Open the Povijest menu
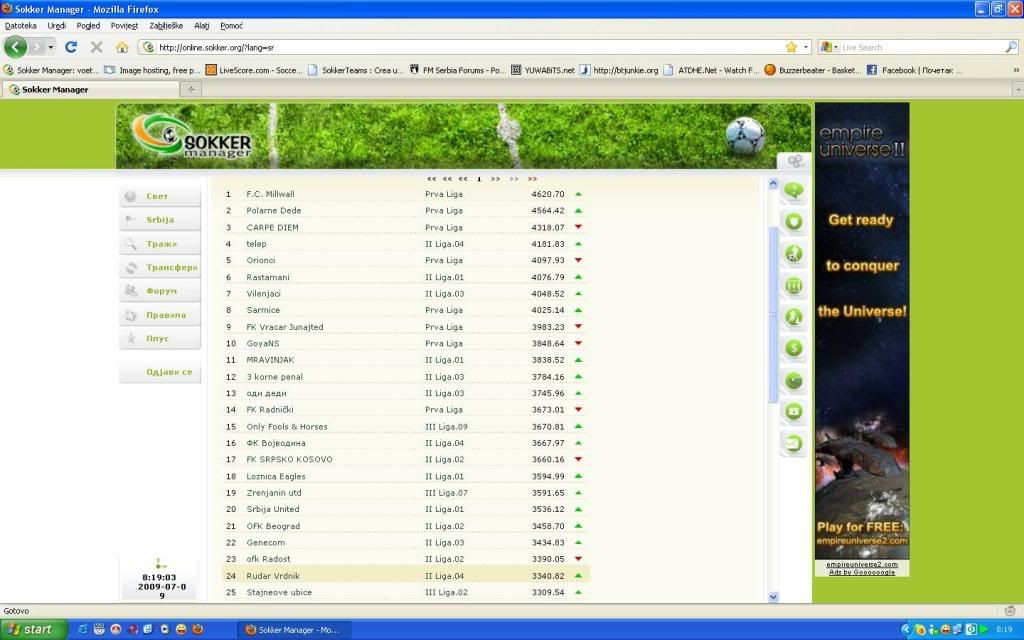1024x640 pixels. [124, 25]
